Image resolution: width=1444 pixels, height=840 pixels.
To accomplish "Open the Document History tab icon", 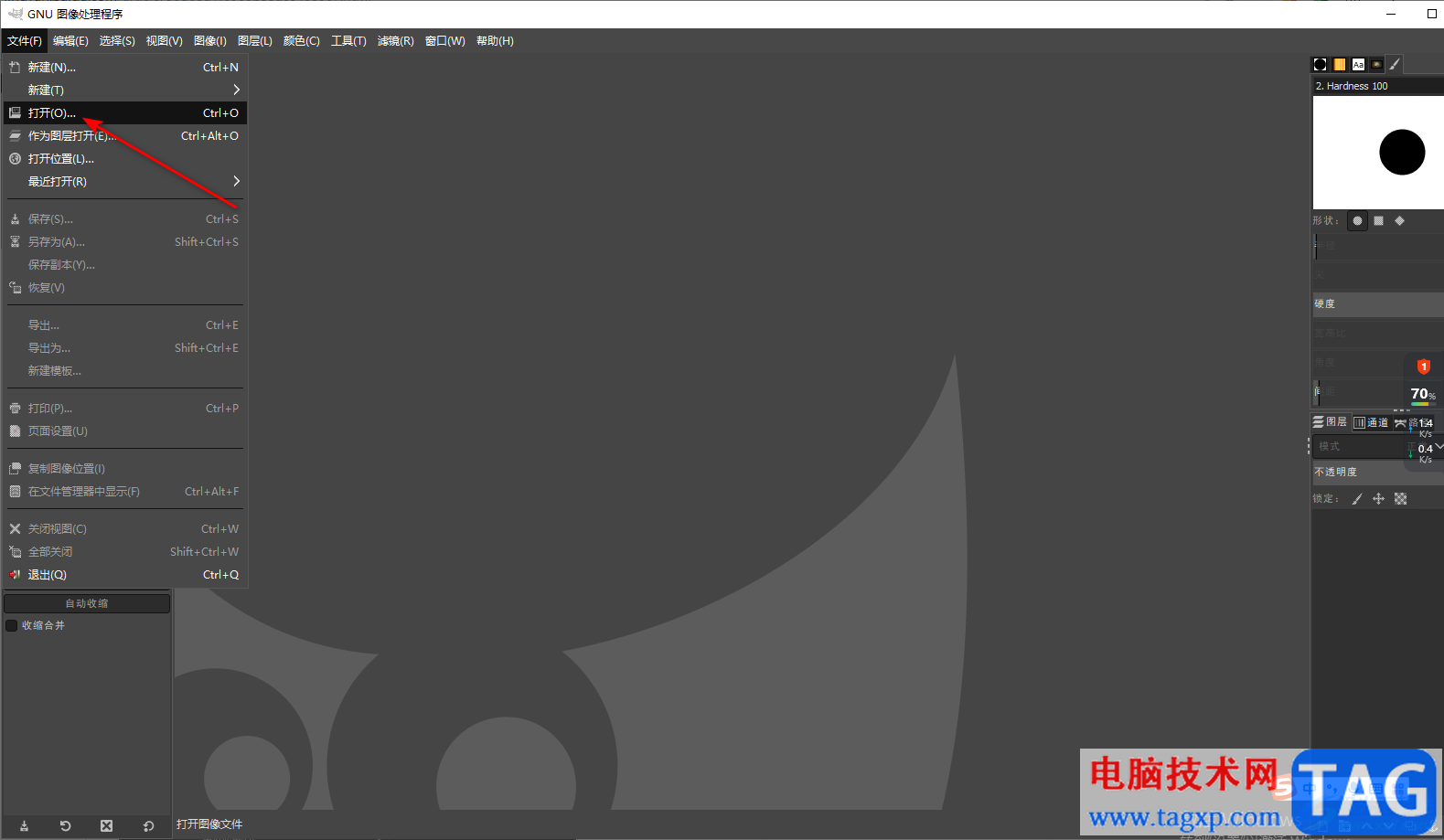I will point(1376,64).
